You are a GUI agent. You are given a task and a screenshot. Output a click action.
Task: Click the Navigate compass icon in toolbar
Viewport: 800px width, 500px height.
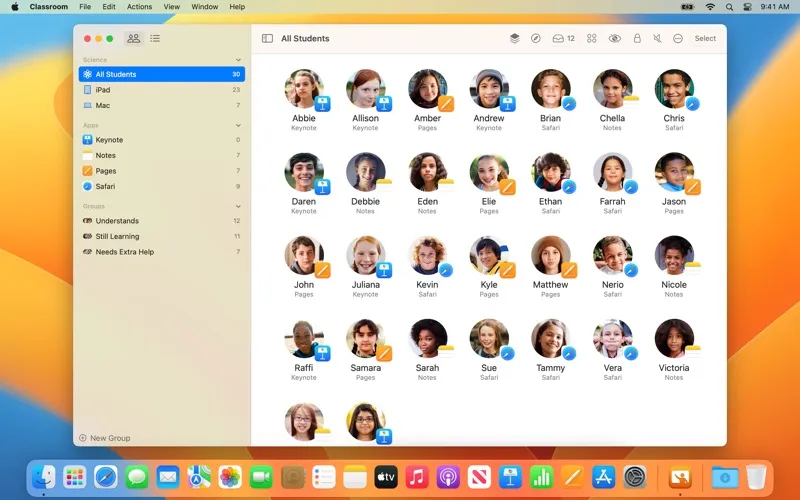(x=535, y=38)
